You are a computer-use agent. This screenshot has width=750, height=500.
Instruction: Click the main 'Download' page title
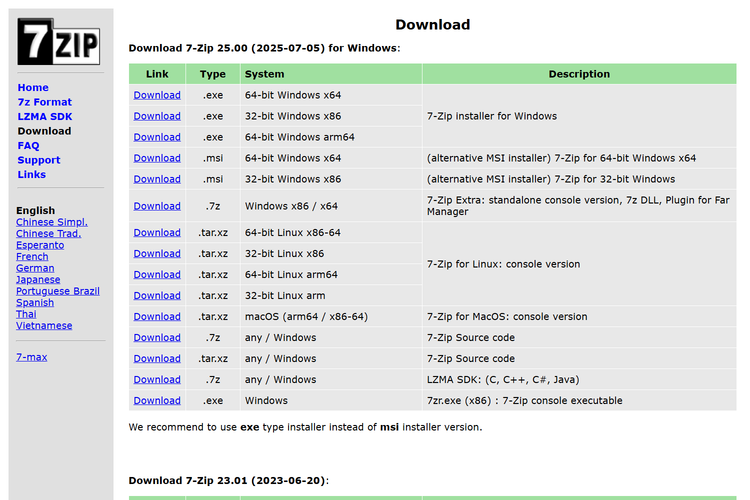tap(432, 24)
